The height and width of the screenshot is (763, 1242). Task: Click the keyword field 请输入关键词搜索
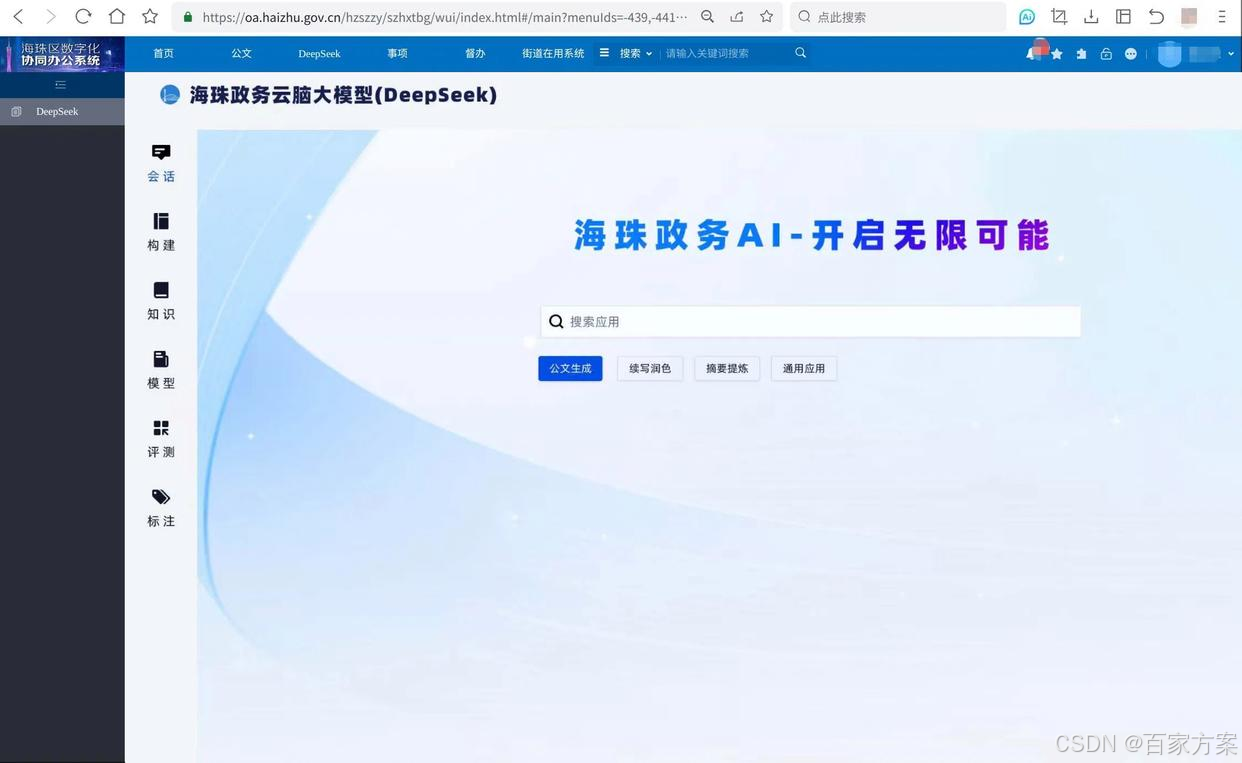pyautogui.click(x=725, y=53)
